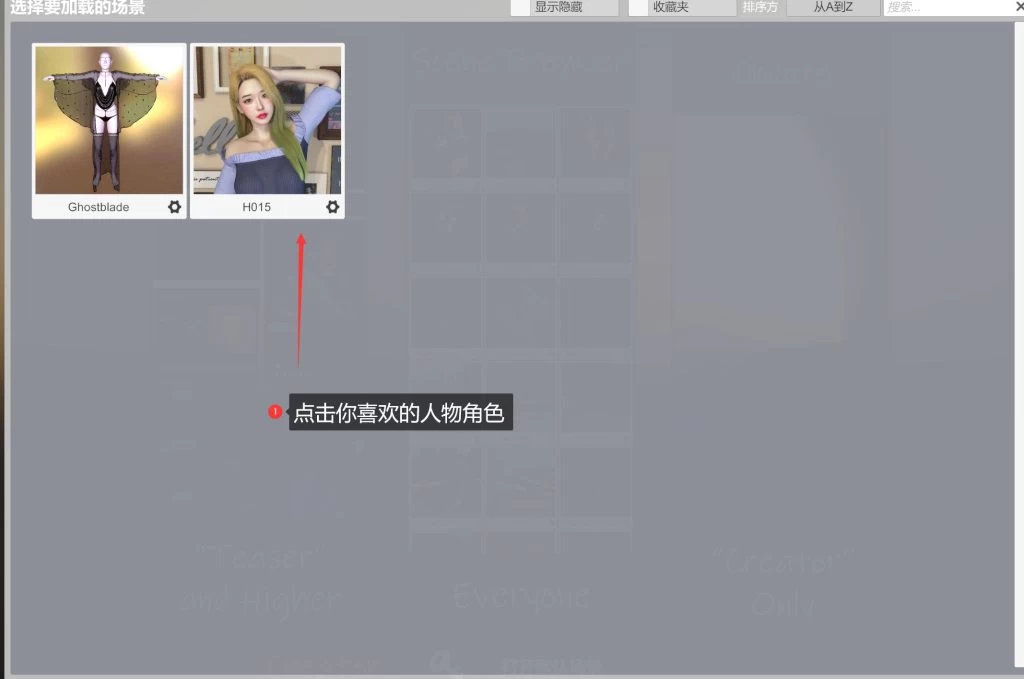Open the gear settings for Ghostblade scene

pos(175,207)
